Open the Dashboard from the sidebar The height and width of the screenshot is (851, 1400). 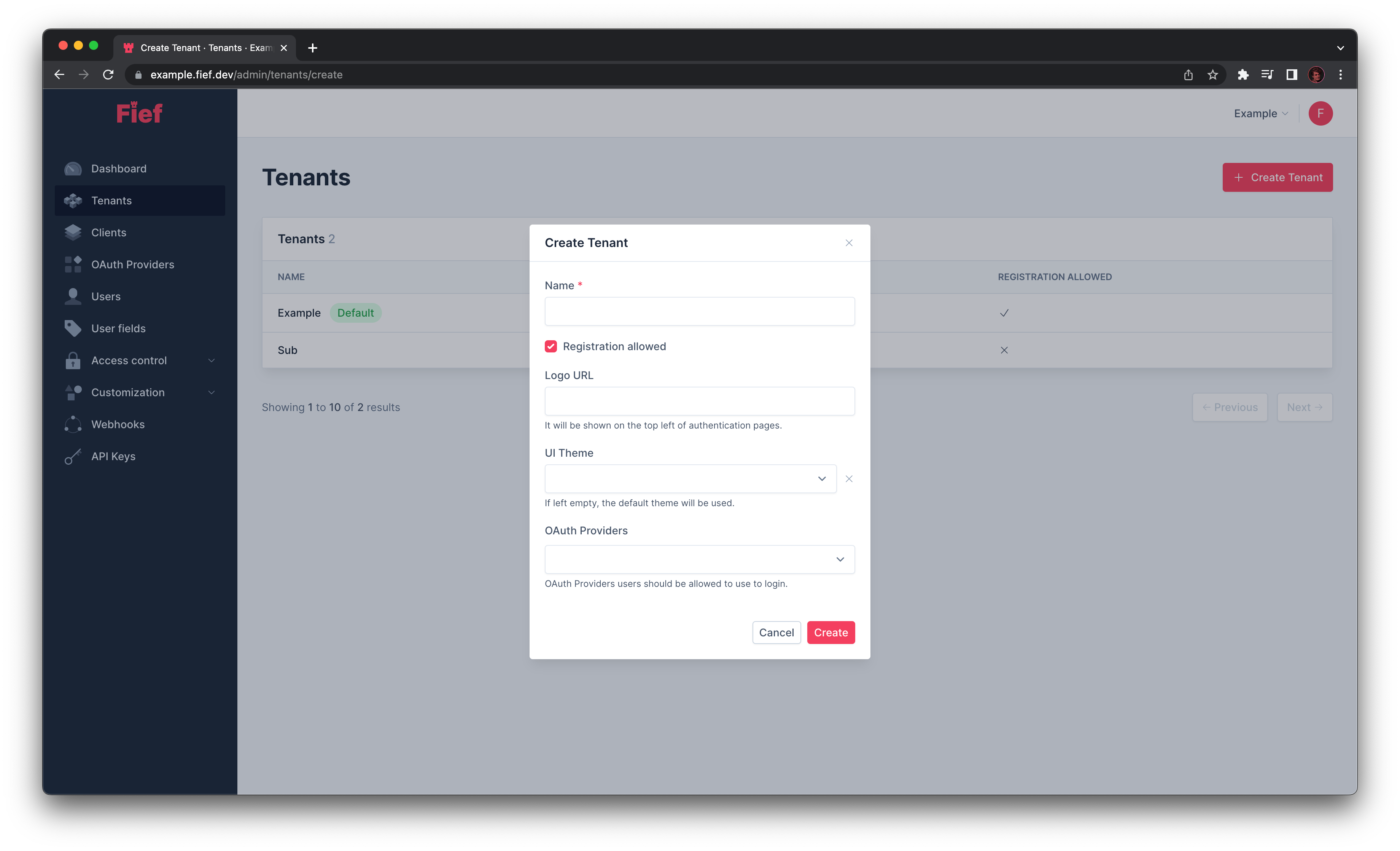[119, 168]
